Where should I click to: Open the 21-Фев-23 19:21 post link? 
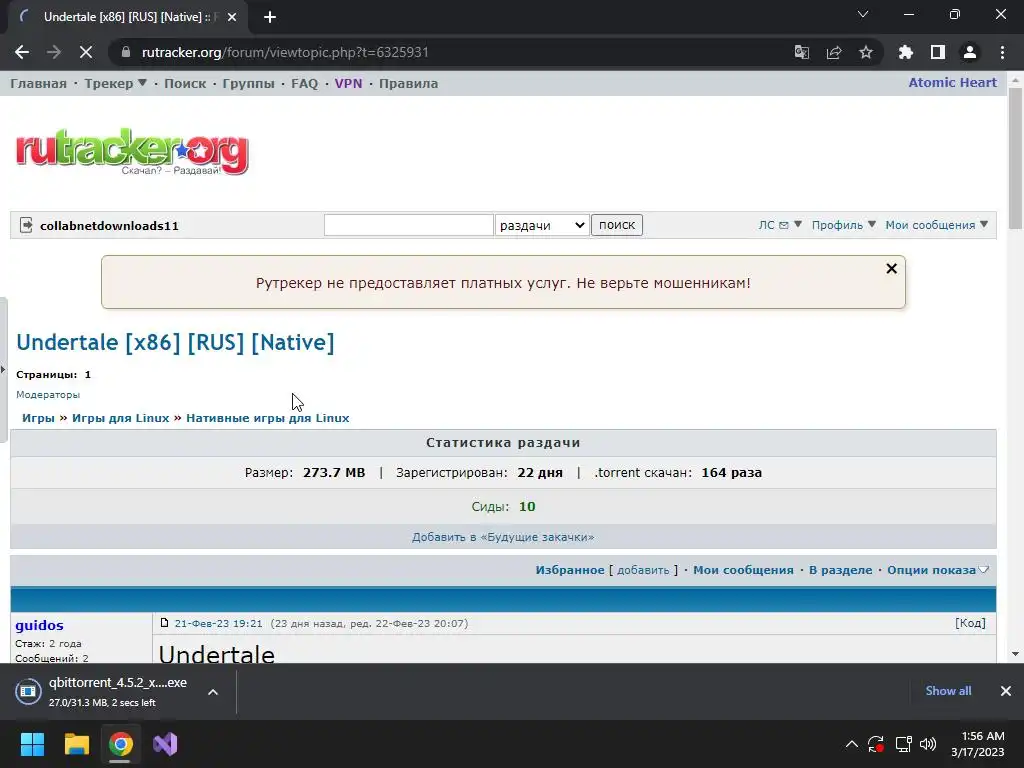point(218,624)
